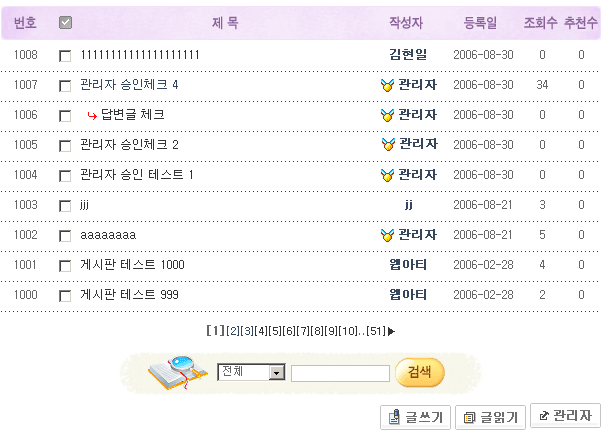The image size is (603, 440).
Task: Click the red reply arrow icon on row 1006
Action: click(x=92, y=115)
